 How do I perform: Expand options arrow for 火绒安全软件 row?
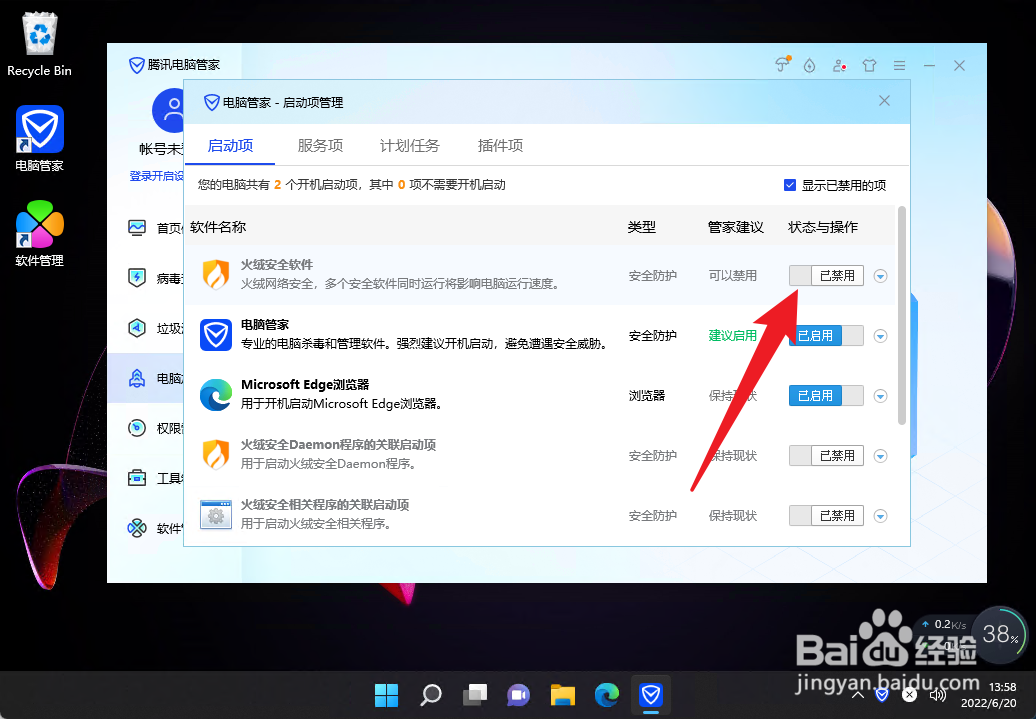pos(880,276)
